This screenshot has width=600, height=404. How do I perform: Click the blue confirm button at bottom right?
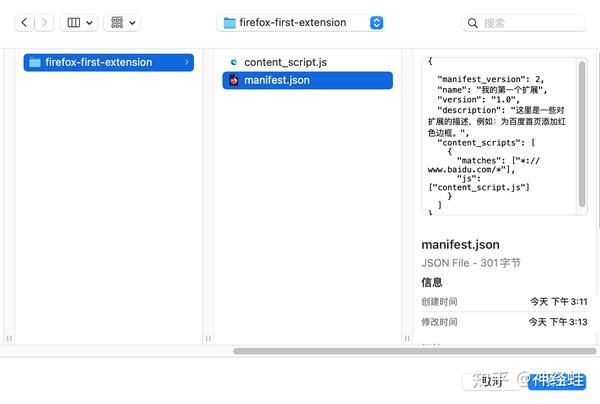tap(558, 380)
